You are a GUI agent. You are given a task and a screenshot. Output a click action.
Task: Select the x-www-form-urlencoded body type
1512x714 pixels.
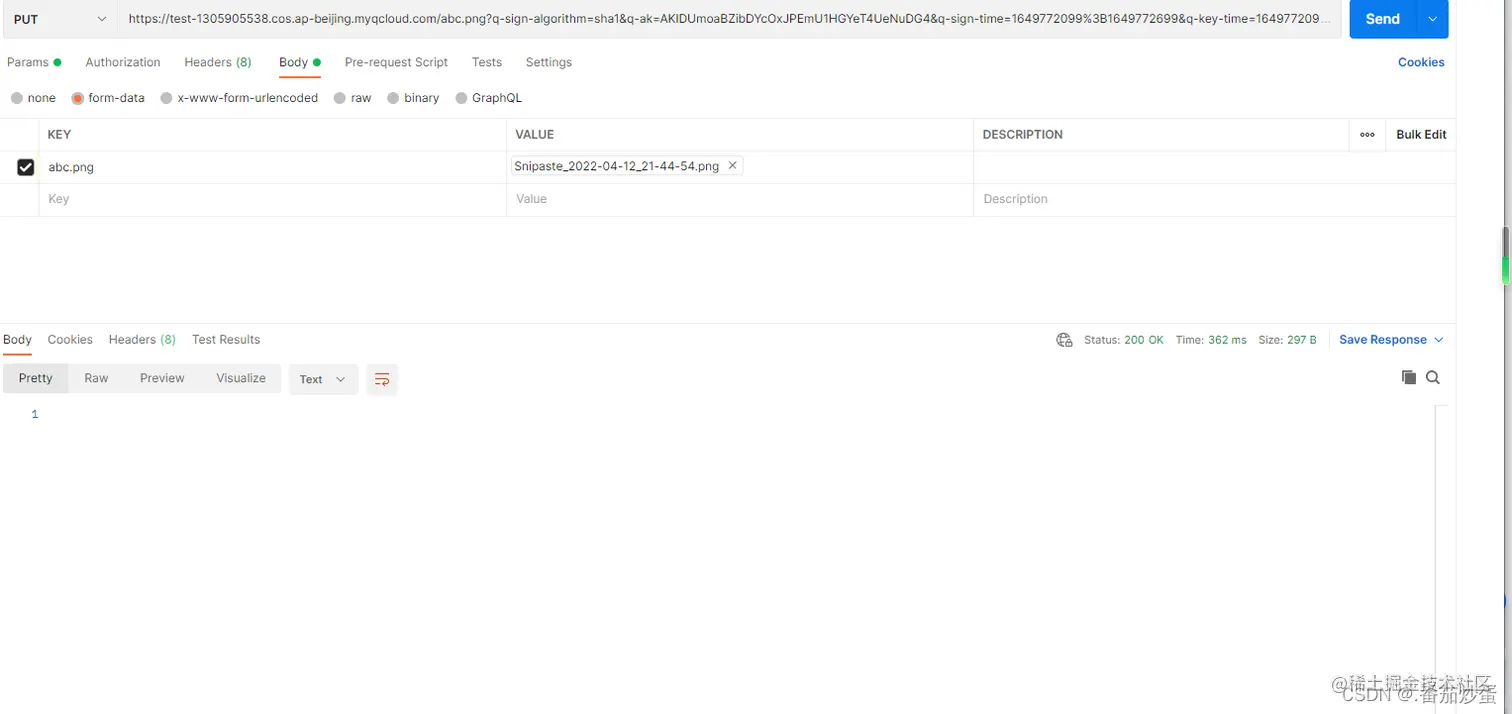click(239, 98)
